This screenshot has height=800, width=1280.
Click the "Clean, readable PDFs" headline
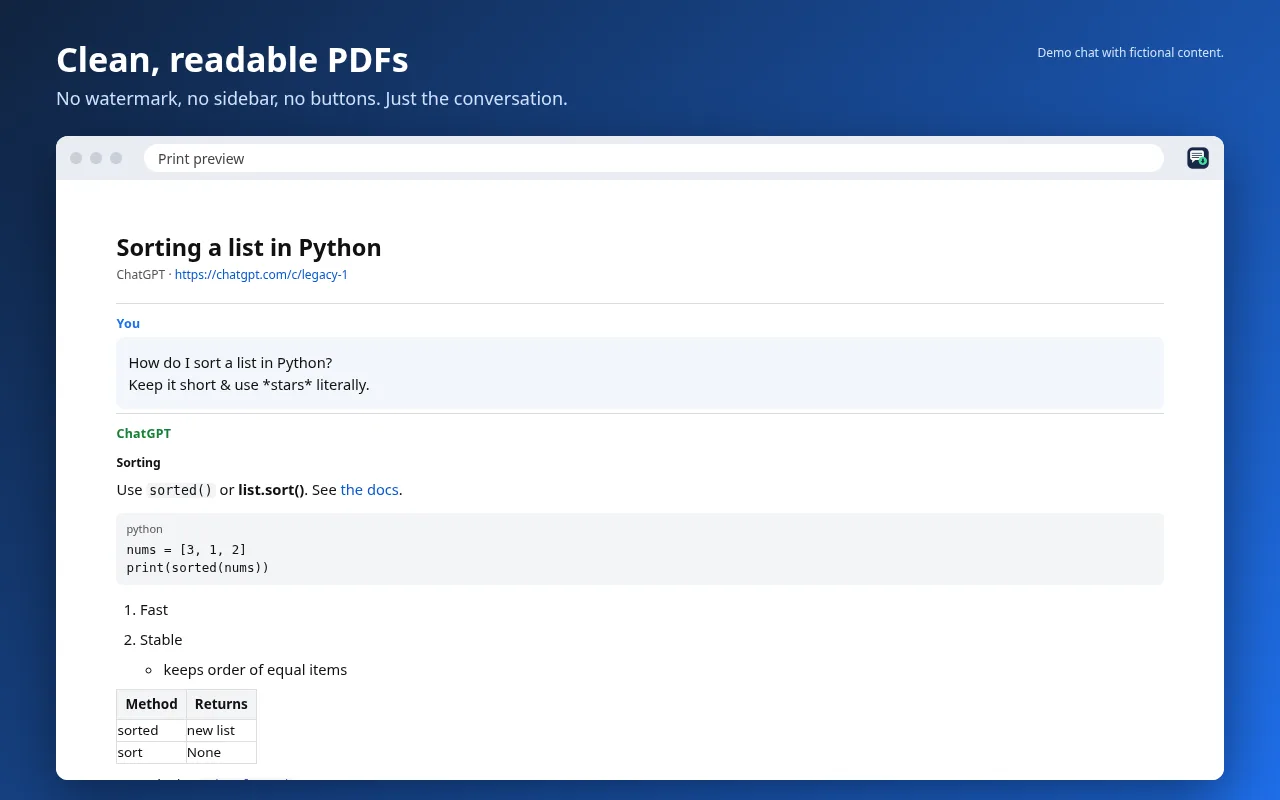pyautogui.click(x=232, y=60)
